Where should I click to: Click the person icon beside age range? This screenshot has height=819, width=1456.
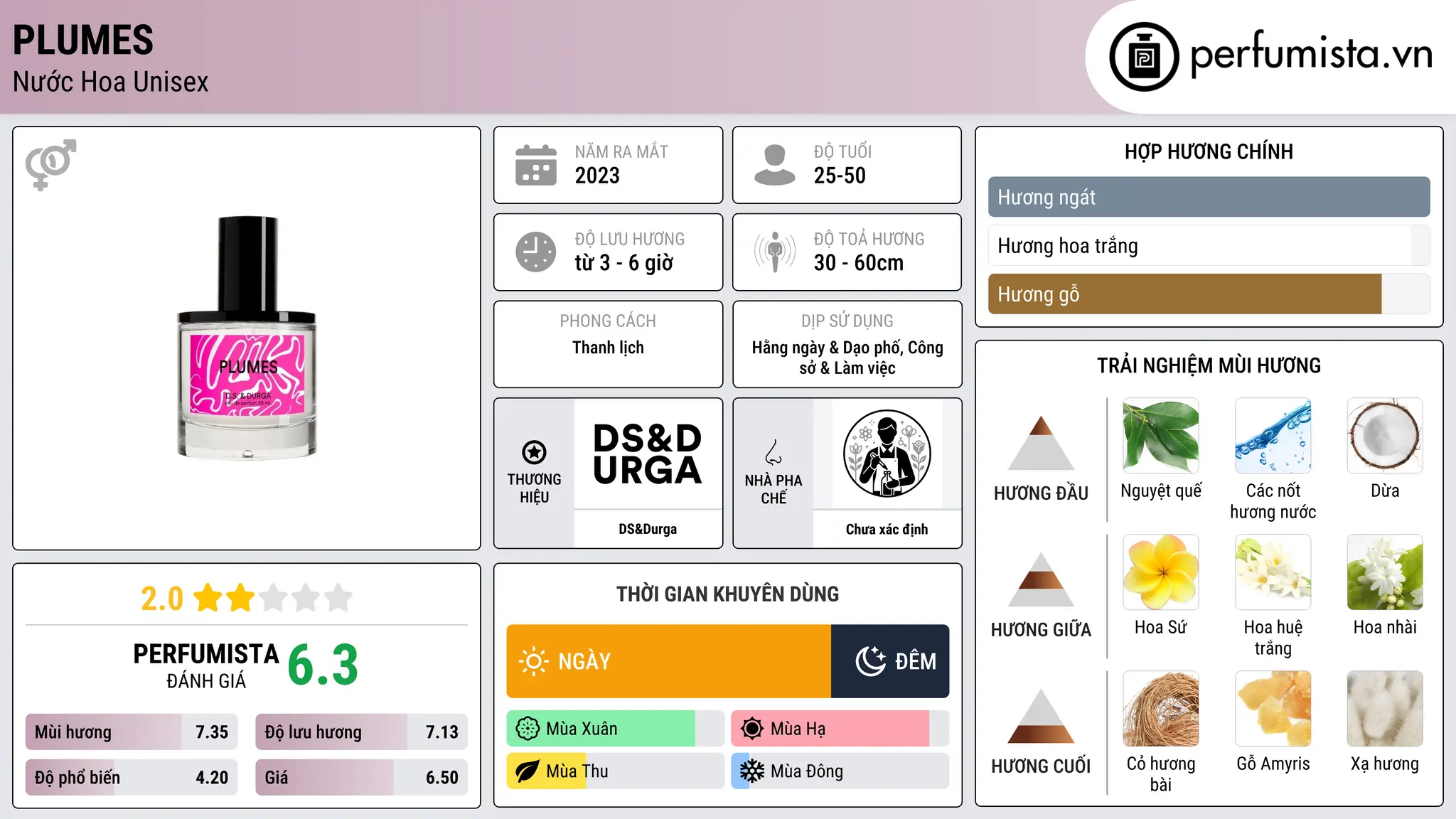pyautogui.click(x=774, y=165)
